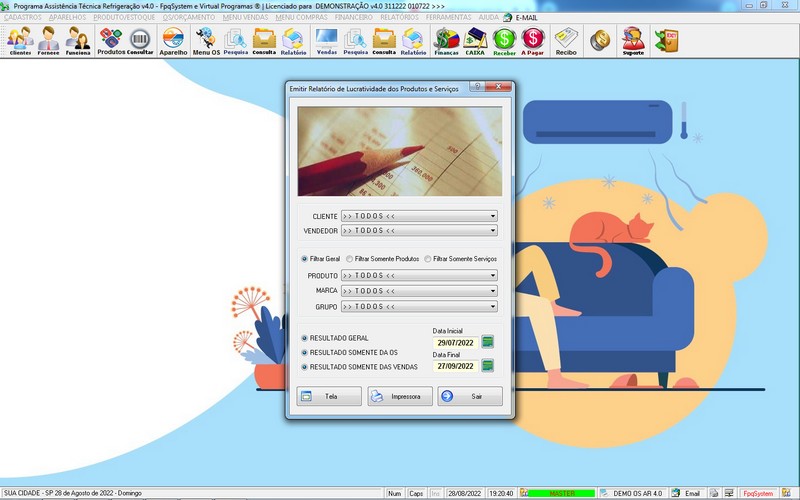
Task: Open the Recibo toolbar icon
Action: [566, 41]
